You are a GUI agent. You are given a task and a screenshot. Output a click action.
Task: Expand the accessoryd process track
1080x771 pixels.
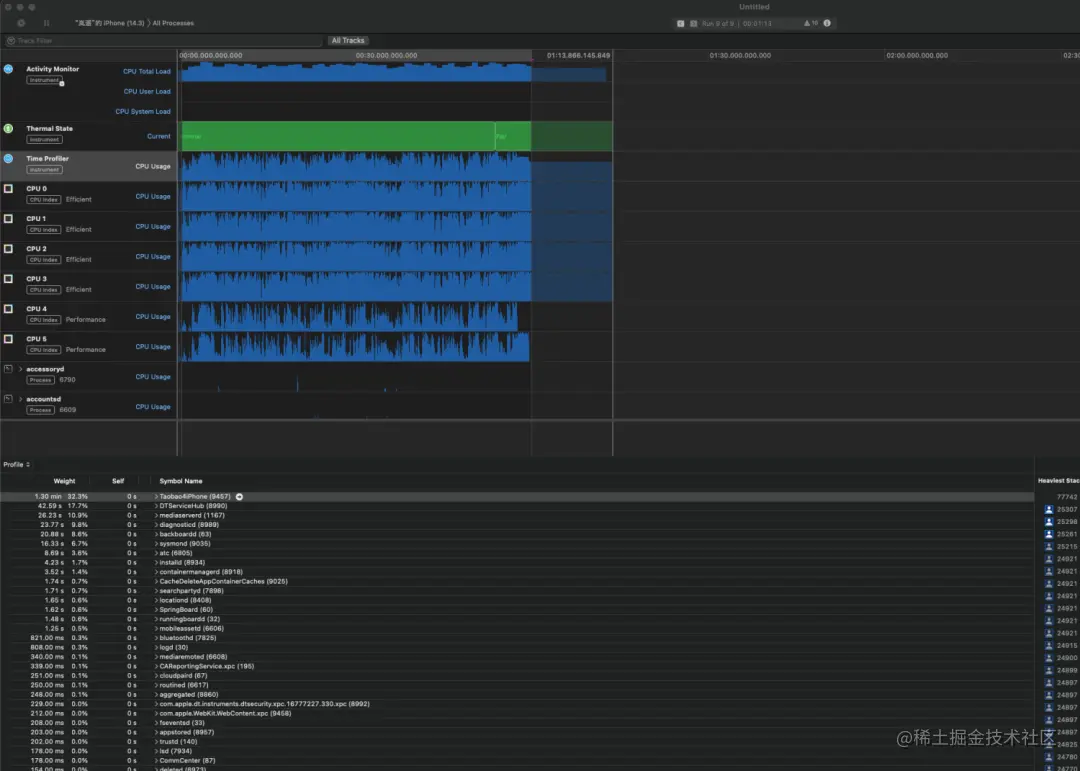tap(21, 369)
